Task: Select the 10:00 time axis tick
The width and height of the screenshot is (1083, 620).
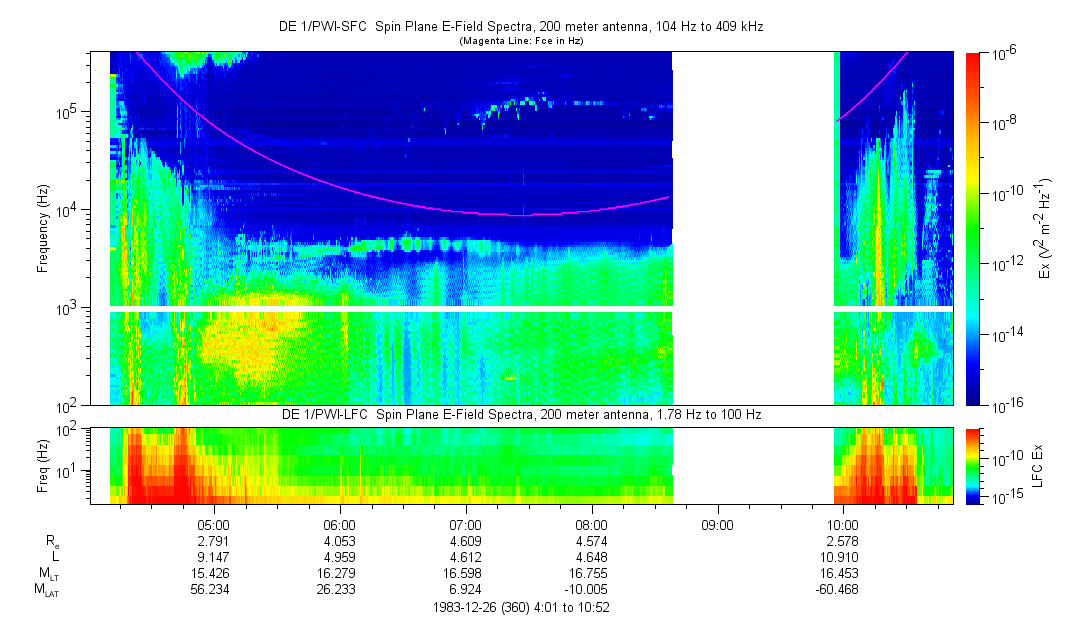Action: point(843,524)
